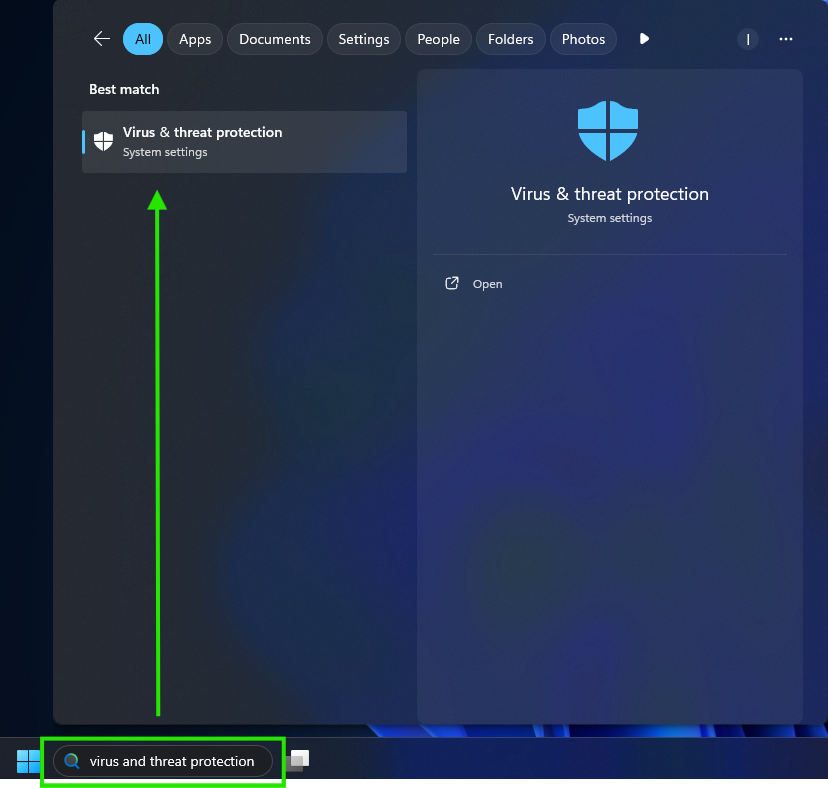Select the All filter tab
Viewport: 828px width, 788px height.
click(x=143, y=39)
